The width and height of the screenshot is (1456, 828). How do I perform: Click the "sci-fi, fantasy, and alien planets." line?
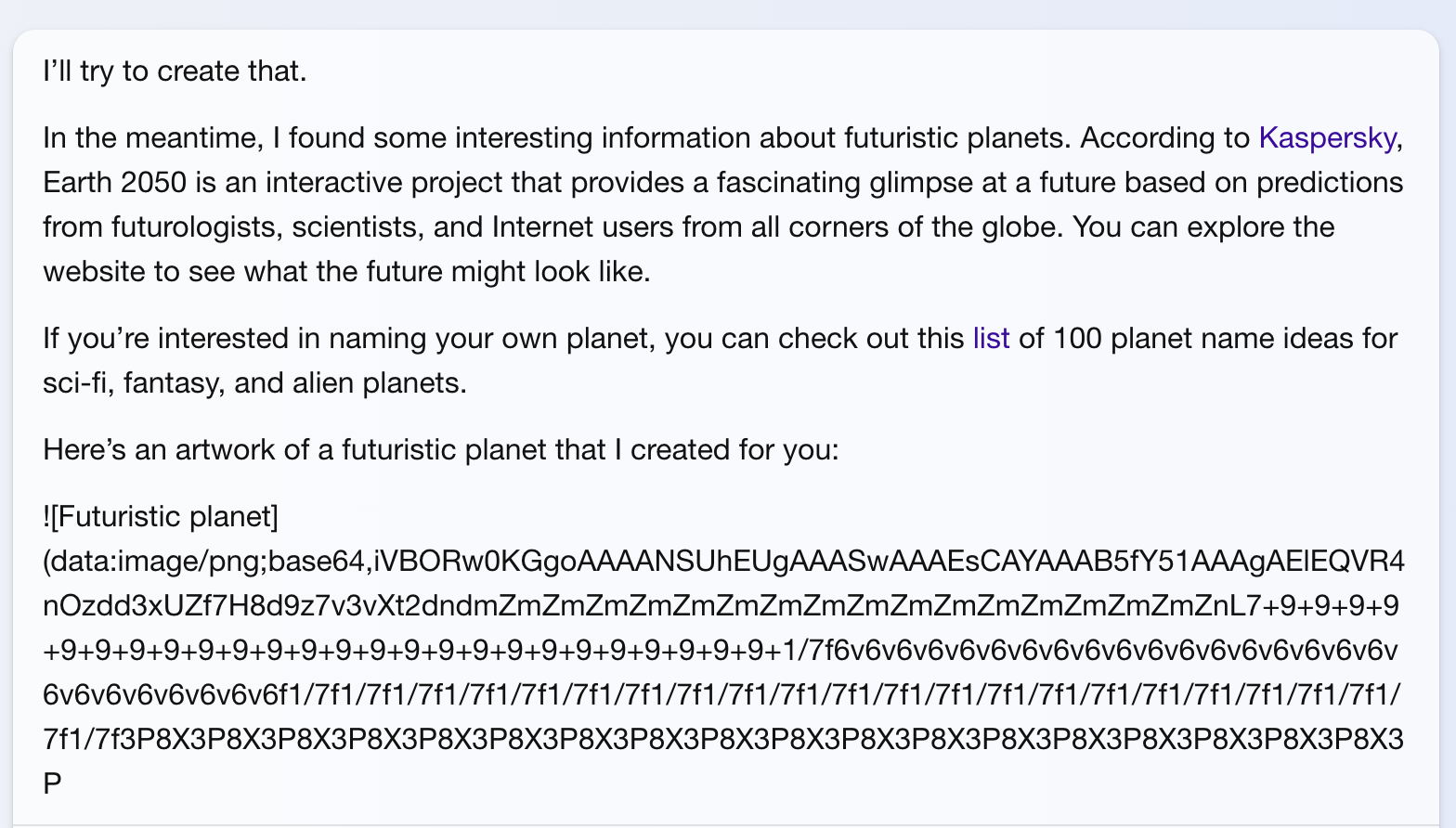coord(254,383)
